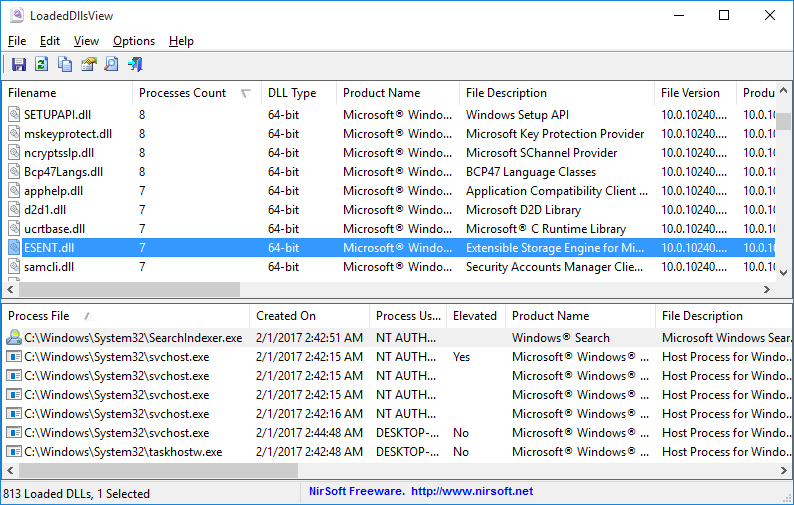Click the Exit door toolbar icon
794x505 pixels.
135,65
